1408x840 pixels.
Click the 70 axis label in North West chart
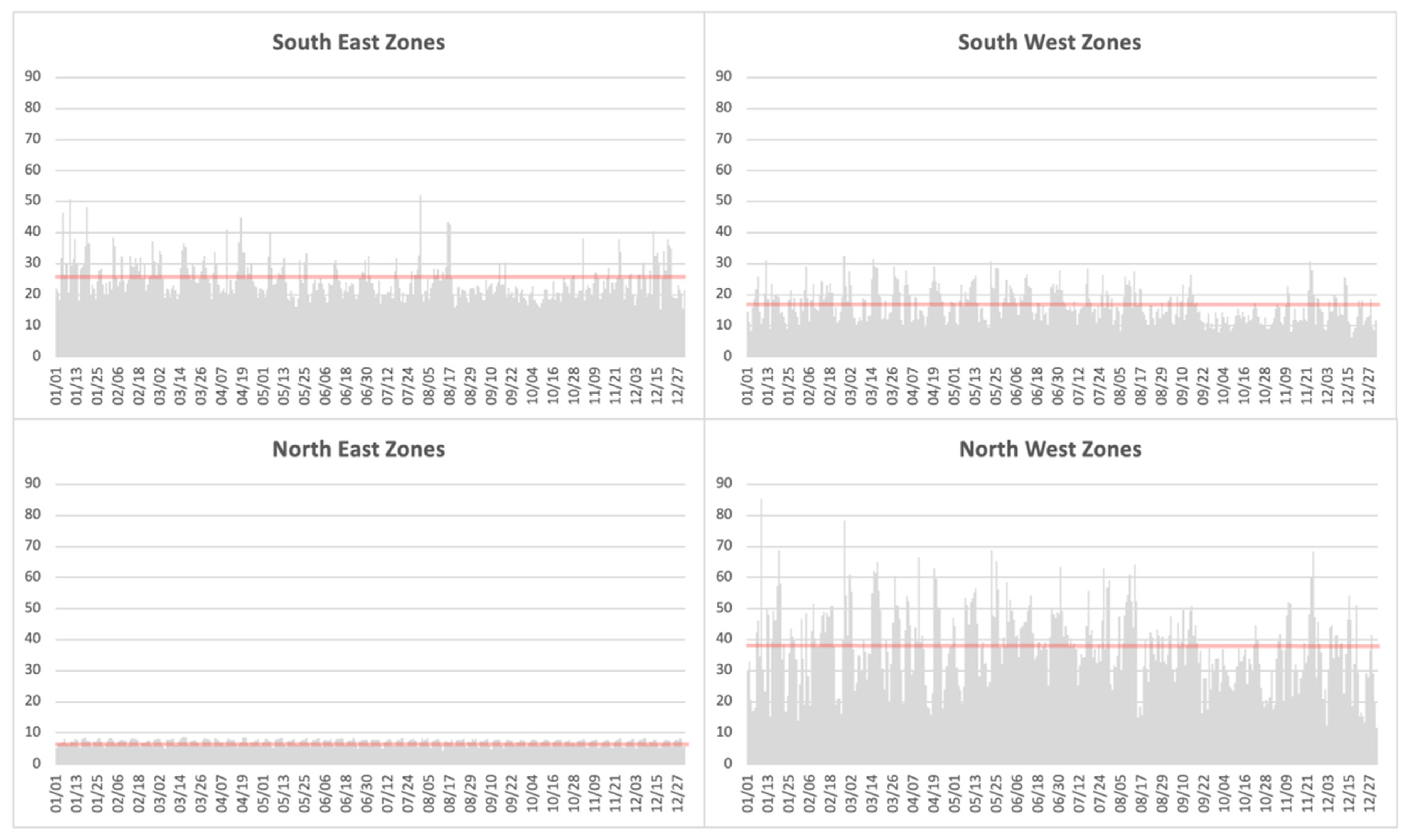[724, 546]
